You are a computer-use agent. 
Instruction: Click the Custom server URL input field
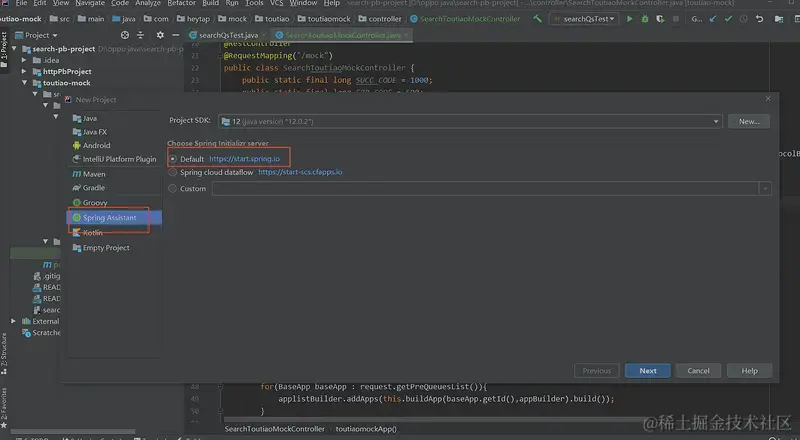click(485, 189)
